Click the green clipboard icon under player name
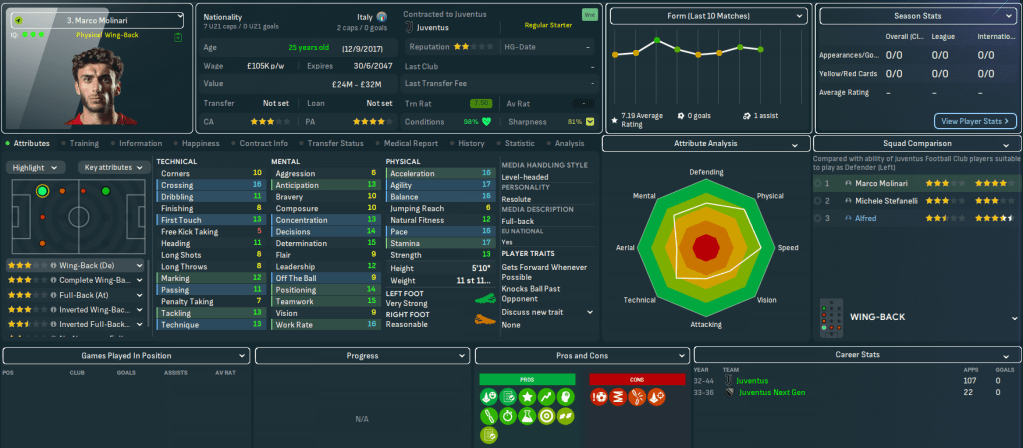Viewport: 1023px width, 448px height. 177,36
